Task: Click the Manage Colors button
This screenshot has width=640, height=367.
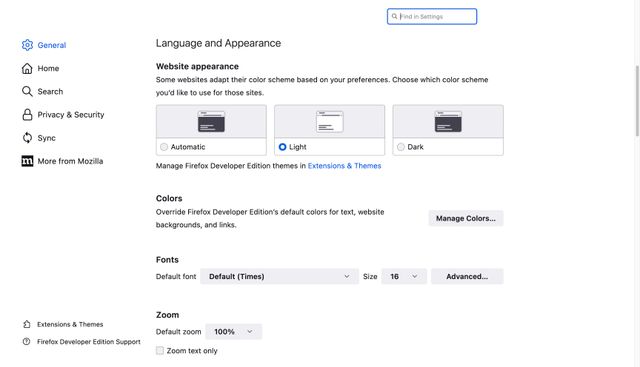Action: tap(466, 218)
